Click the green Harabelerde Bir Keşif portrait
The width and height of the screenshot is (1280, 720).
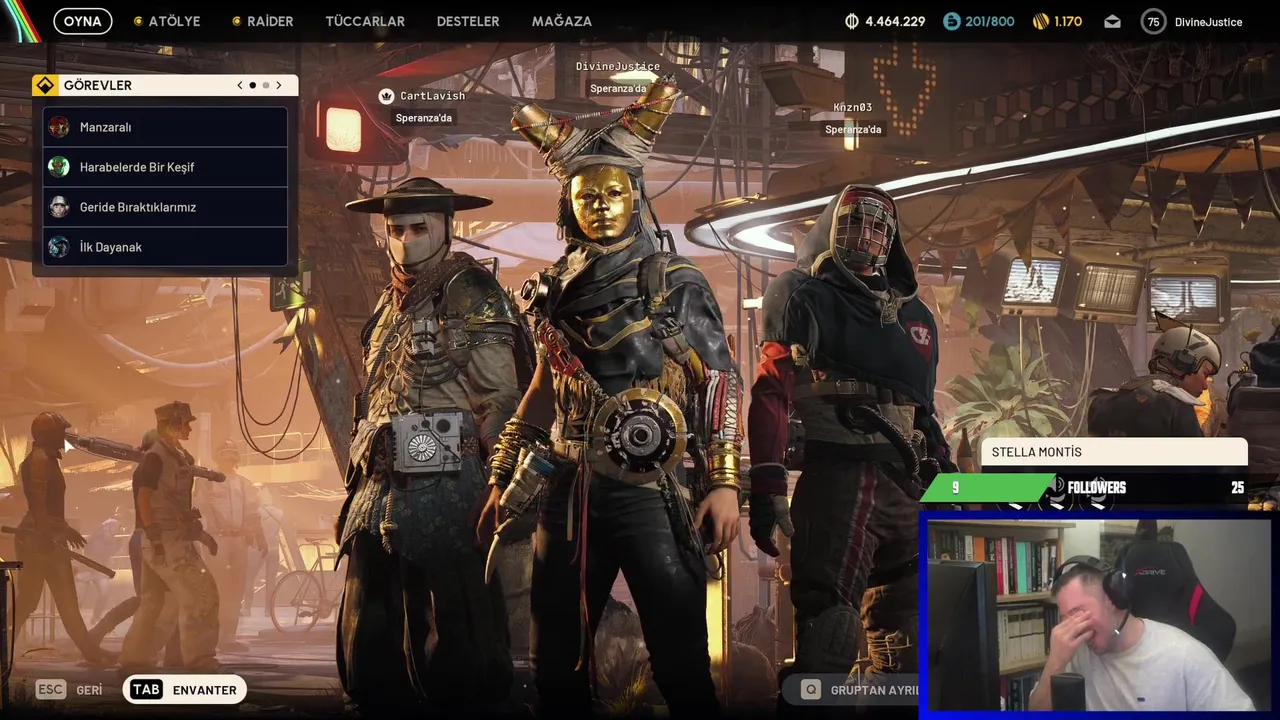click(59, 167)
